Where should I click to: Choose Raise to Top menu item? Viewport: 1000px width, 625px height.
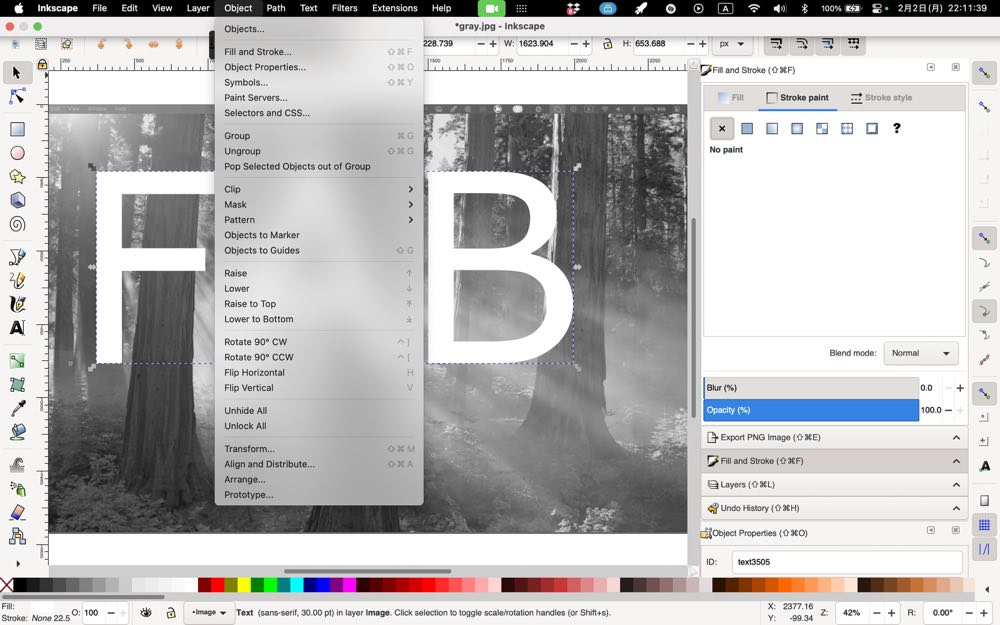pos(319,304)
